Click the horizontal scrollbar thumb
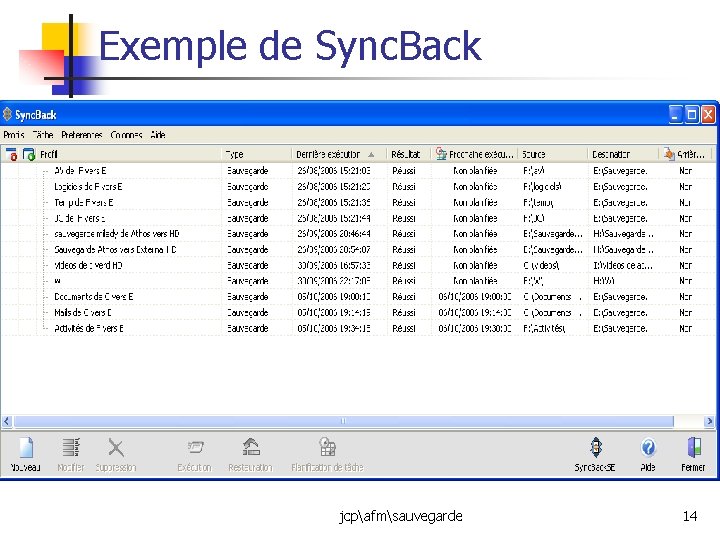 pos(343,421)
